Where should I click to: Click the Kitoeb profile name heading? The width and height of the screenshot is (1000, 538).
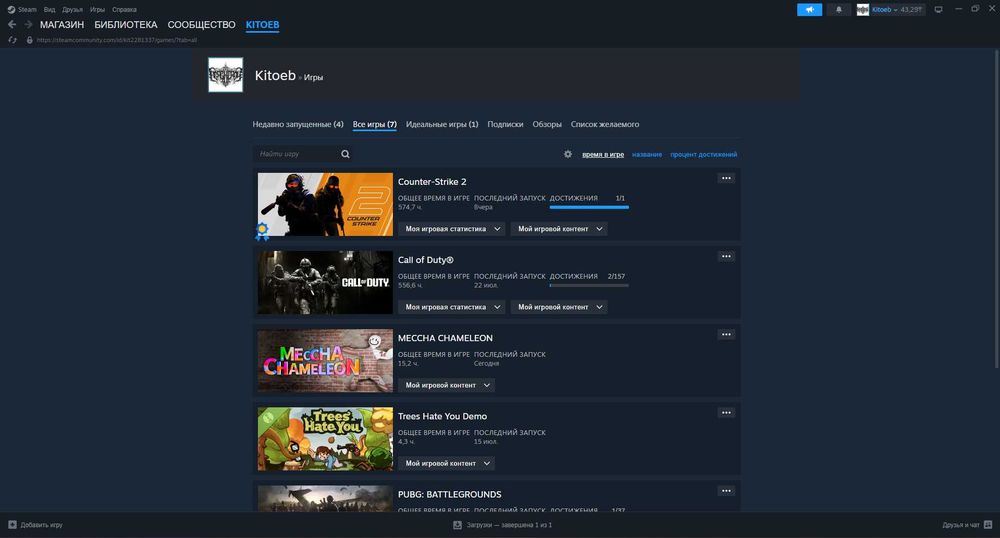[275, 75]
